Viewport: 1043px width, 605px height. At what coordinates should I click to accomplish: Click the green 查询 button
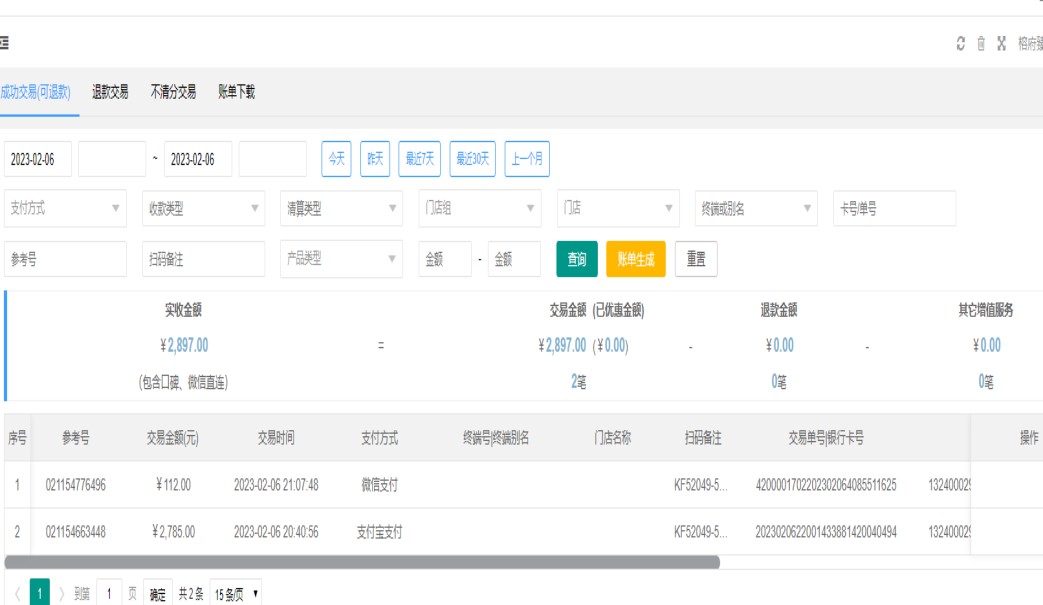(577, 259)
